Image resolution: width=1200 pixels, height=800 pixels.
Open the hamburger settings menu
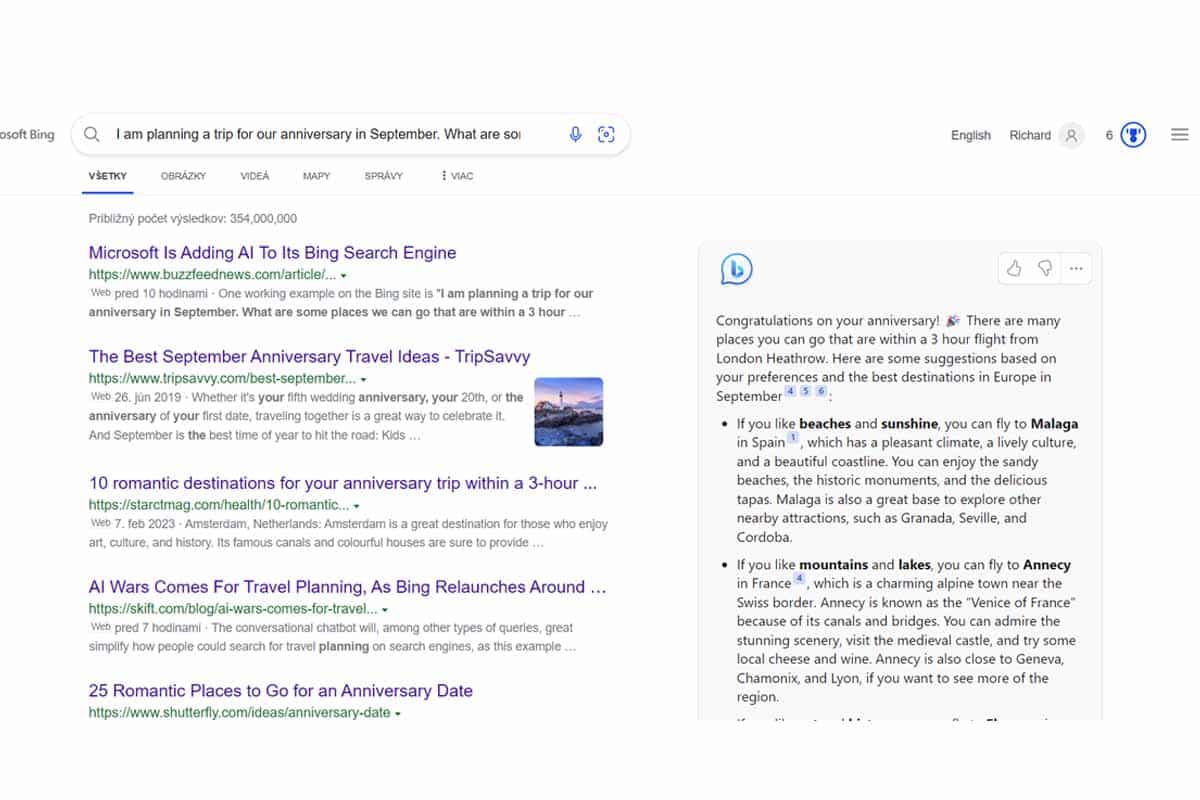point(1180,135)
